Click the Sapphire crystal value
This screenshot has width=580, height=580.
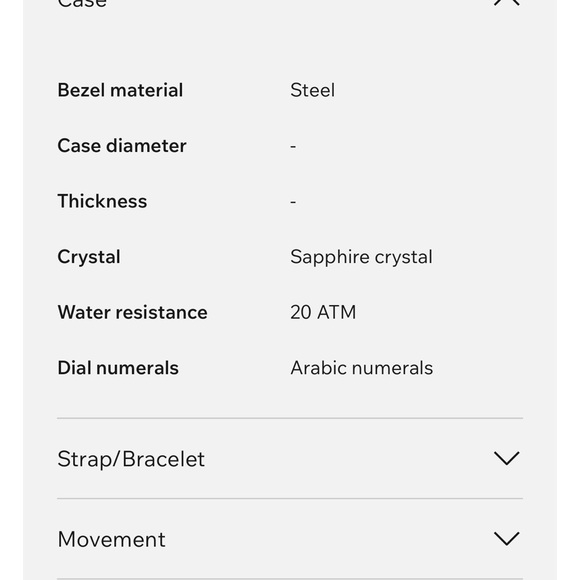coord(361,257)
